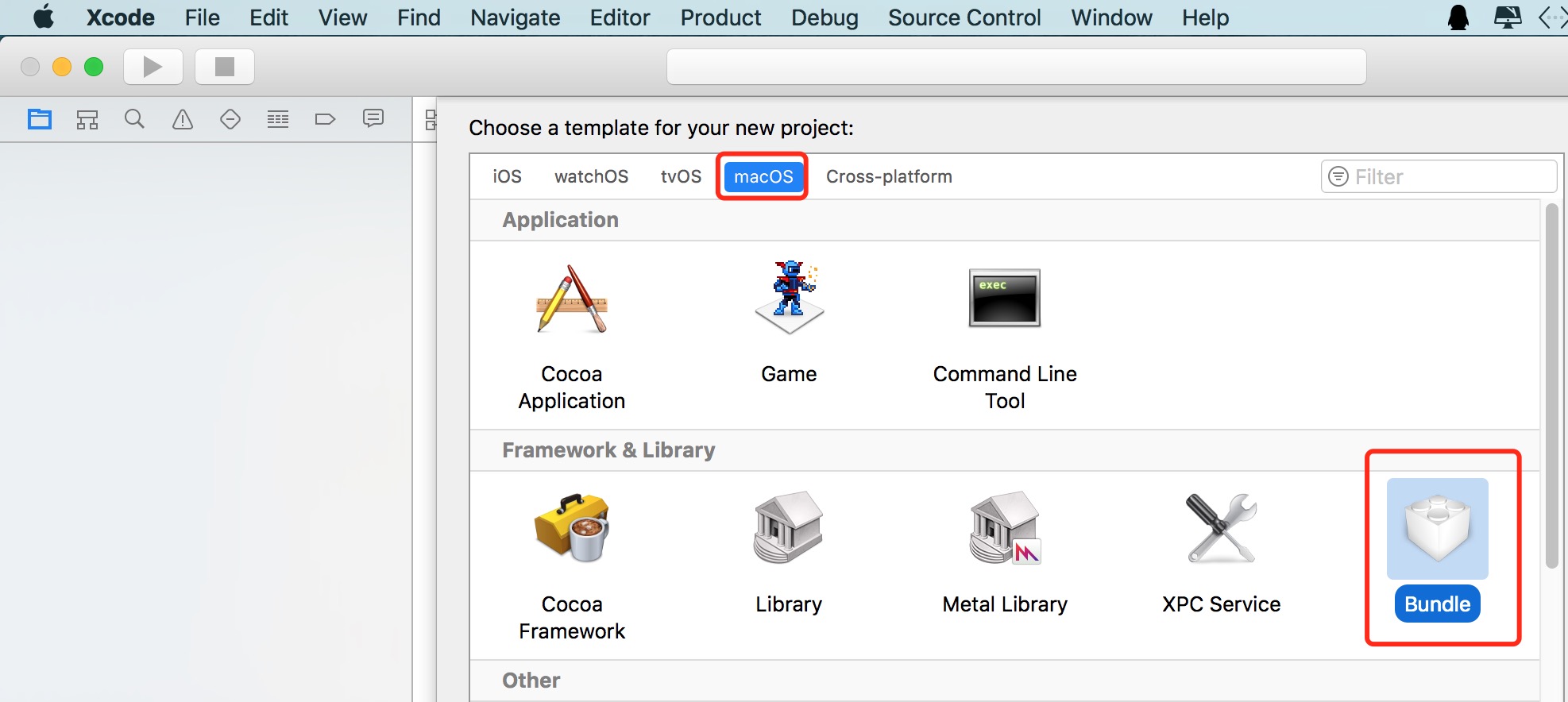Viewport: 1568px width, 702px height.
Task: Click the angle brackets menu bar icon
Action: (1553, 17)
